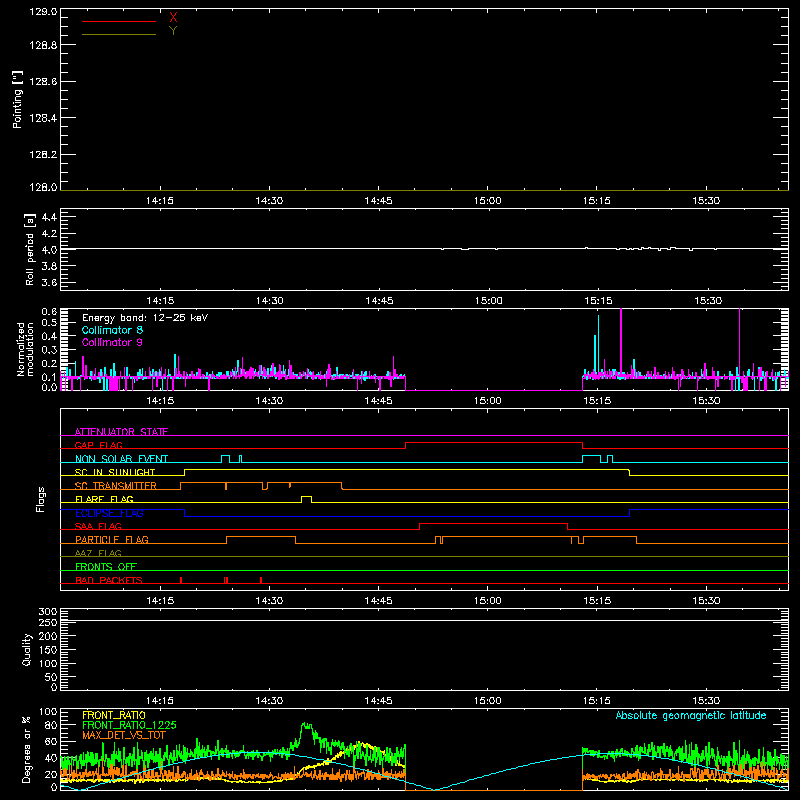
Task: Click the 0.3 modulation tick label
Action: coord(49,350)
